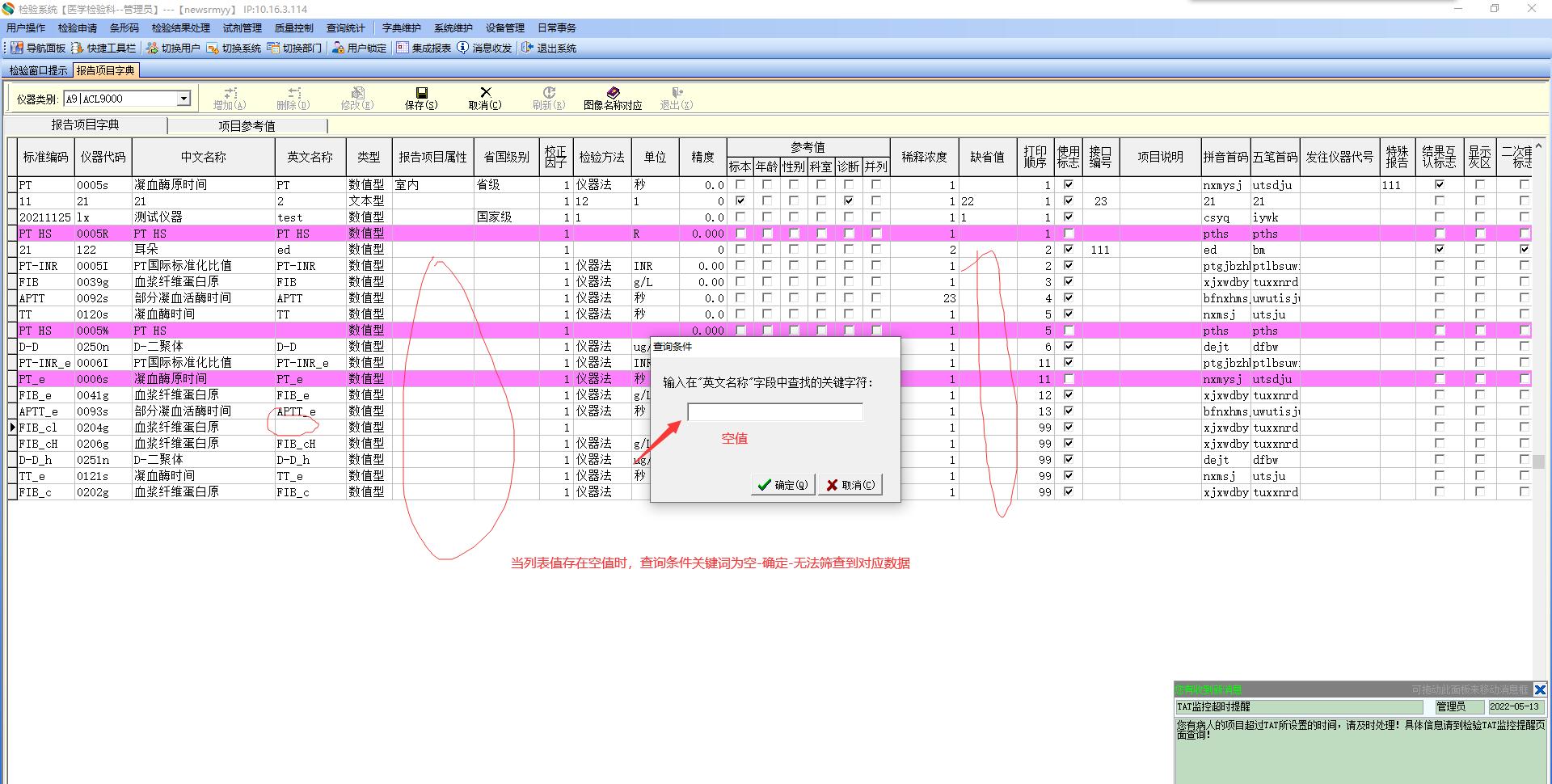
Task: Select the 0250n instrument code cell
Action: [x=103, y=347]
